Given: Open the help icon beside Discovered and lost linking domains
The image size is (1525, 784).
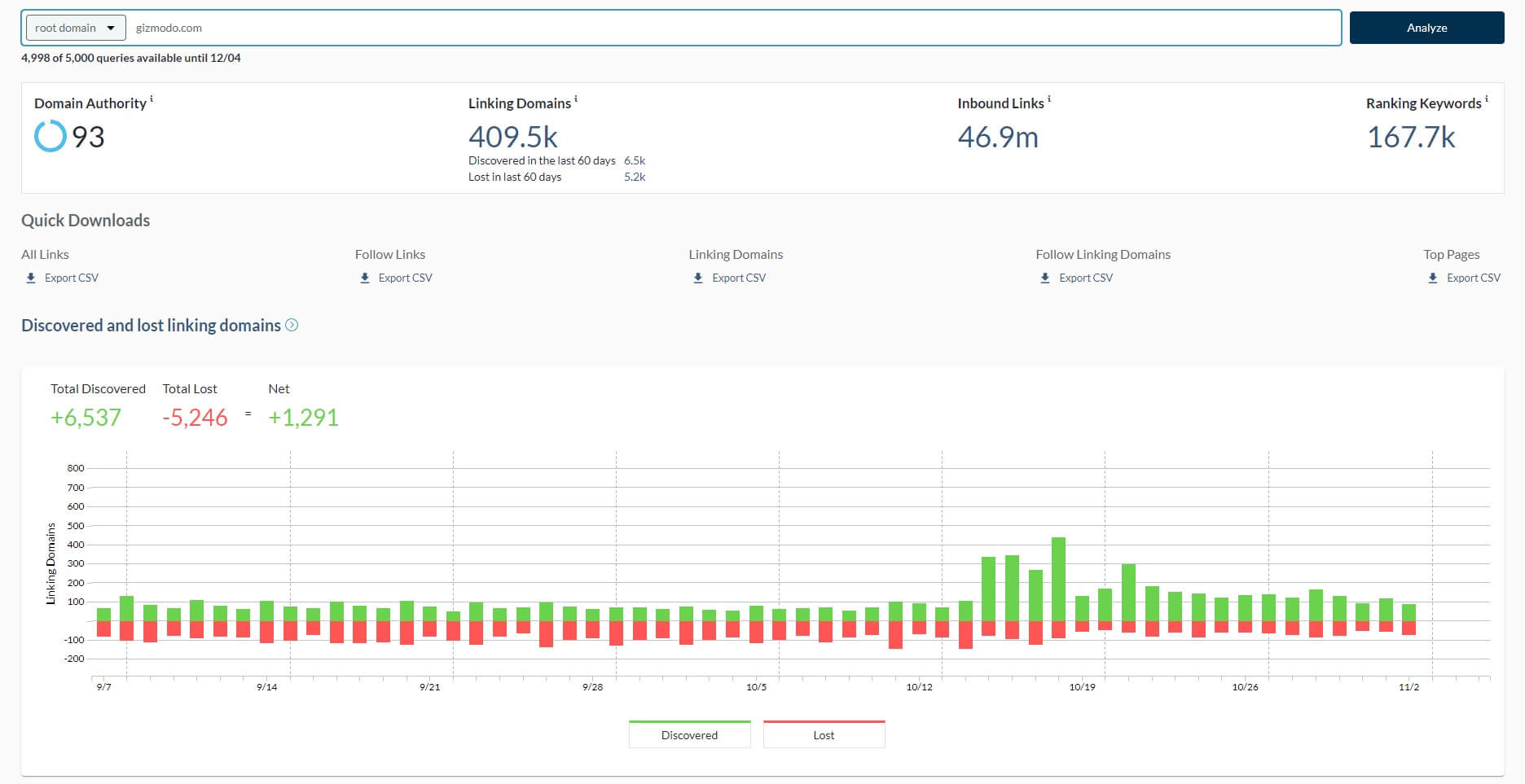Looking at the screenshot, I should [292, 325].
